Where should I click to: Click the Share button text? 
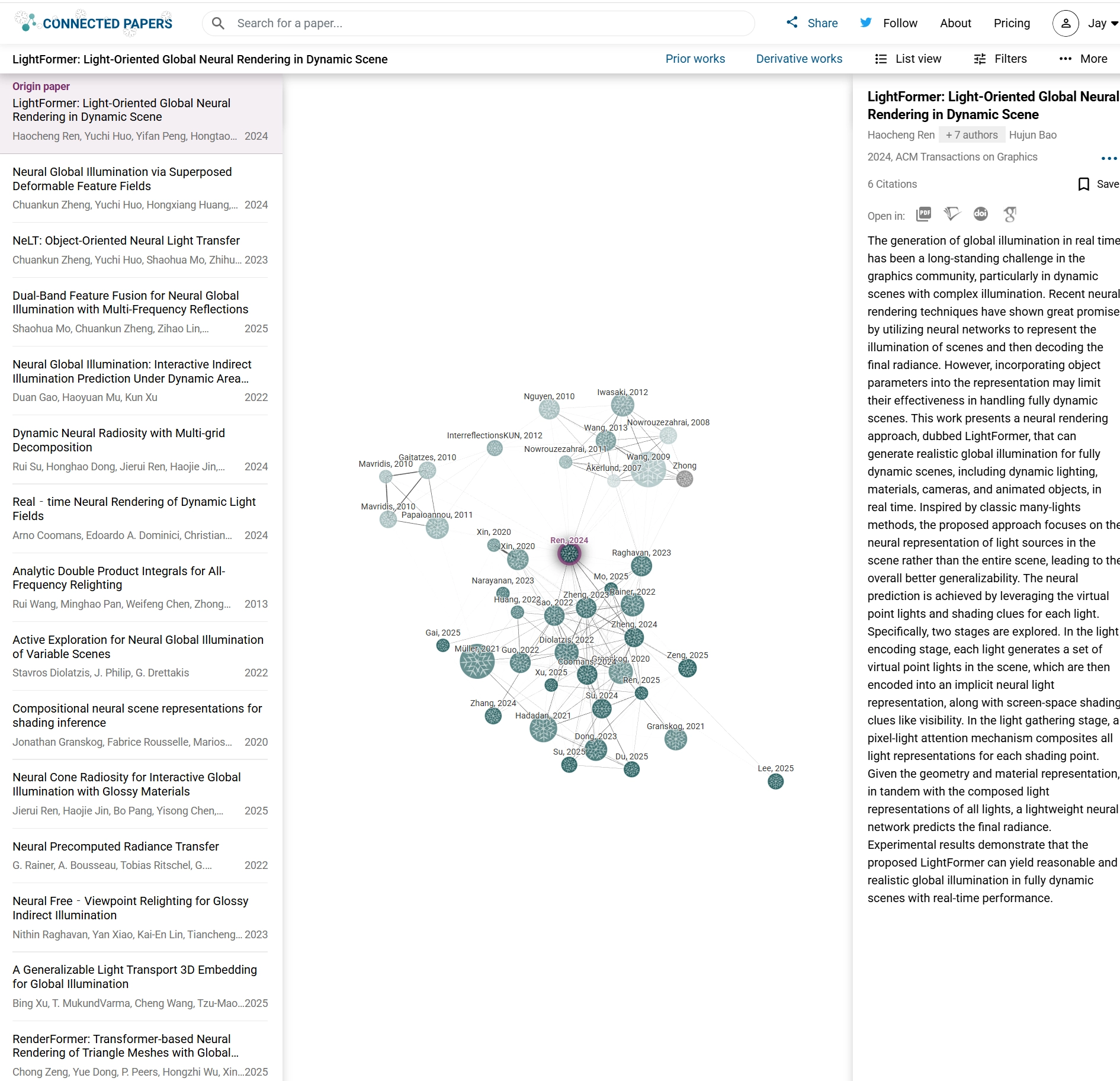coord(823,23)
